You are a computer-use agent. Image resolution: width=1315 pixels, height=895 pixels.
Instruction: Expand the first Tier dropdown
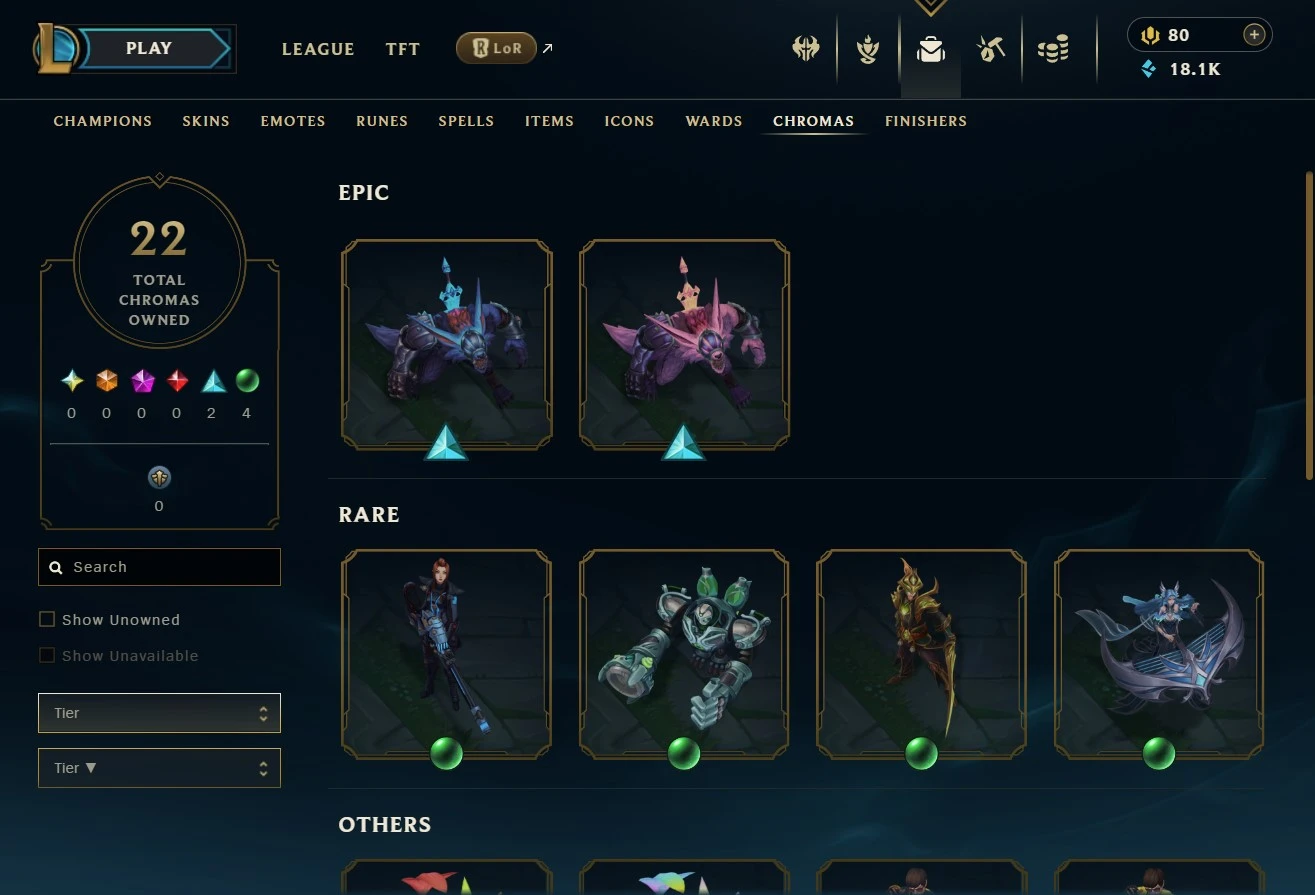coord(159,713)
